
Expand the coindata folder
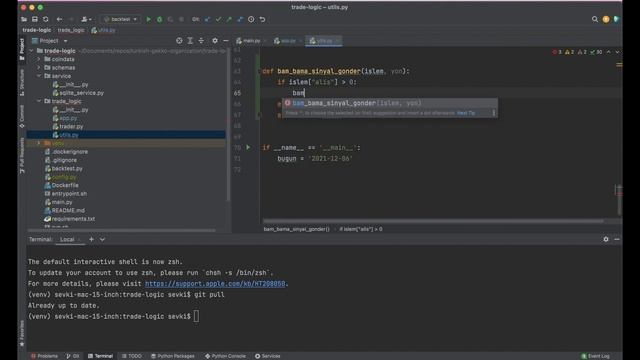point(39,59)
